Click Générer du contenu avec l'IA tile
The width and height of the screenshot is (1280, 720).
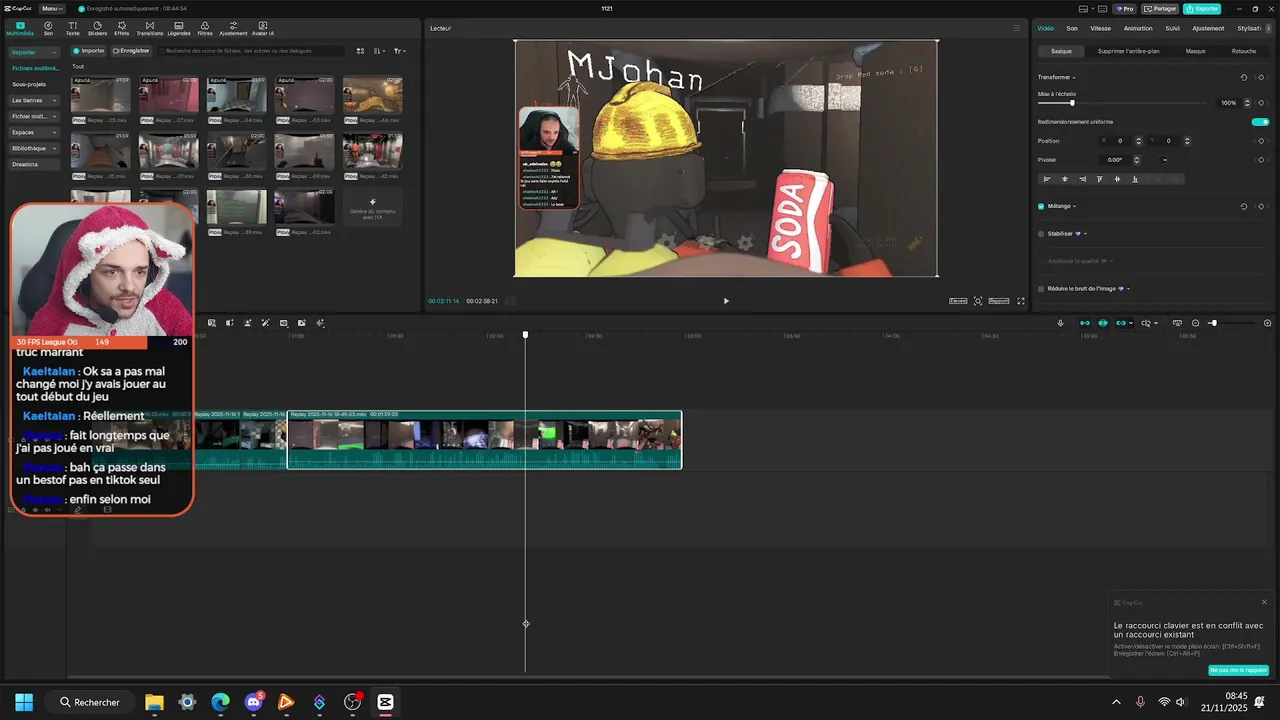372,208
